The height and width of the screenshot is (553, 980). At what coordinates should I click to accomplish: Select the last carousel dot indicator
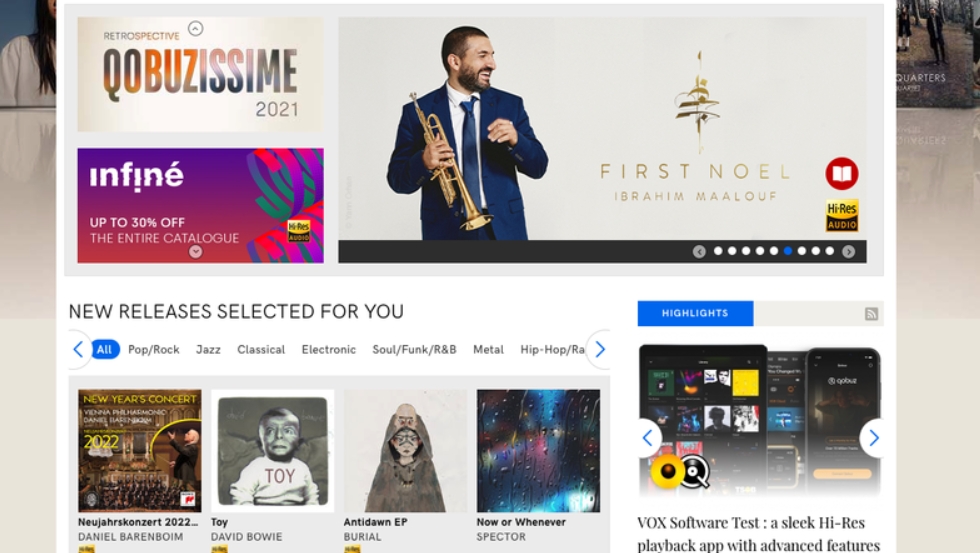point(829,251)
